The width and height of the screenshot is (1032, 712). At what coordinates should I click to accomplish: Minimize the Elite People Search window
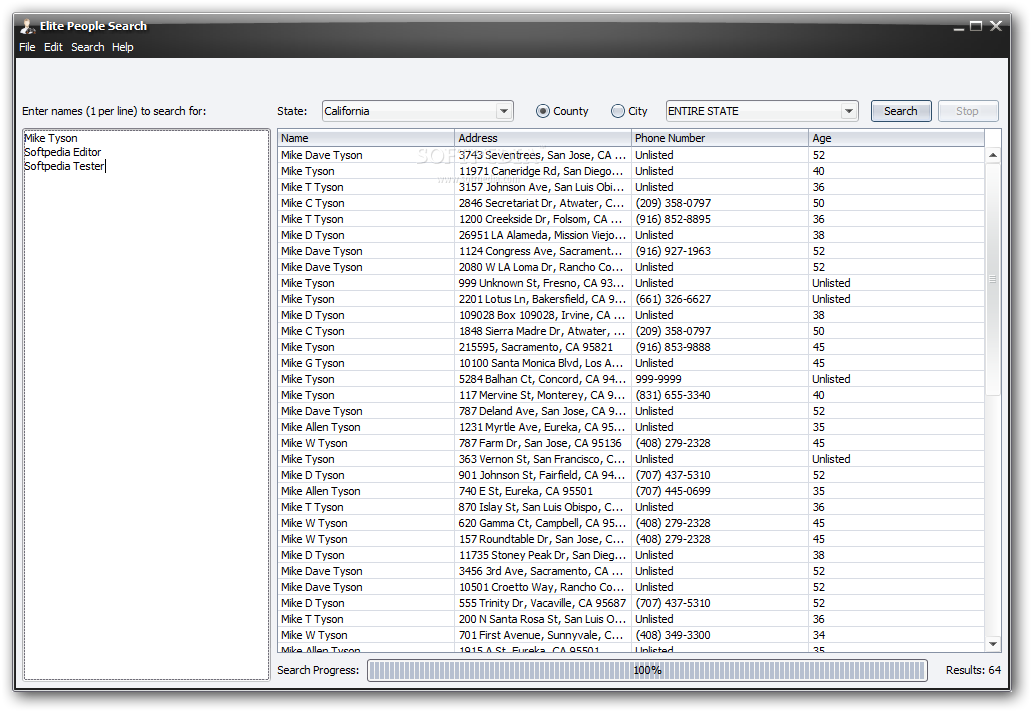(x=959, y=27)
